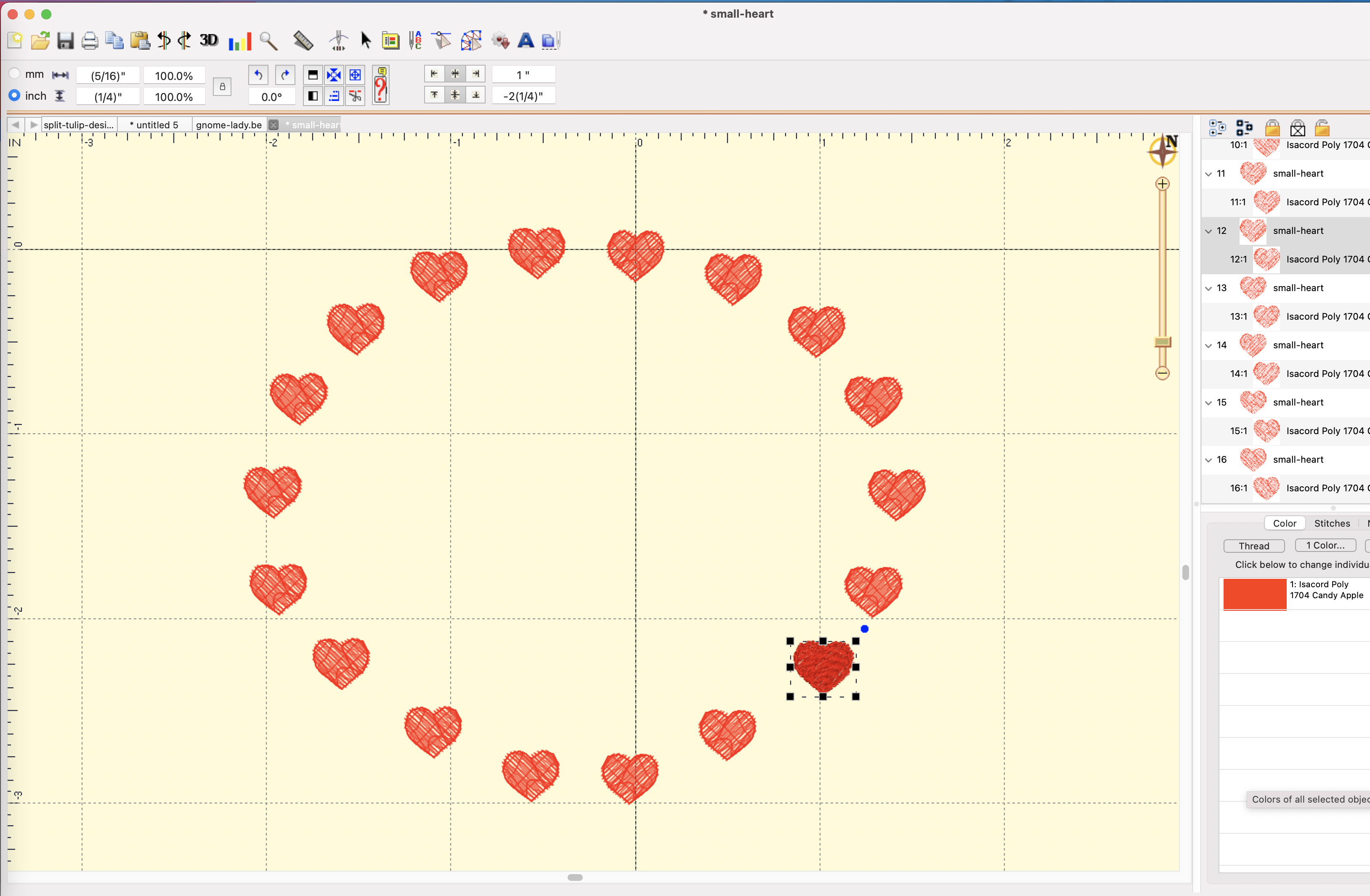Open the Color tab in properties
The width and height of the screenshot is (1370, 896).
pyautogui.click(x=1284, y=523)
